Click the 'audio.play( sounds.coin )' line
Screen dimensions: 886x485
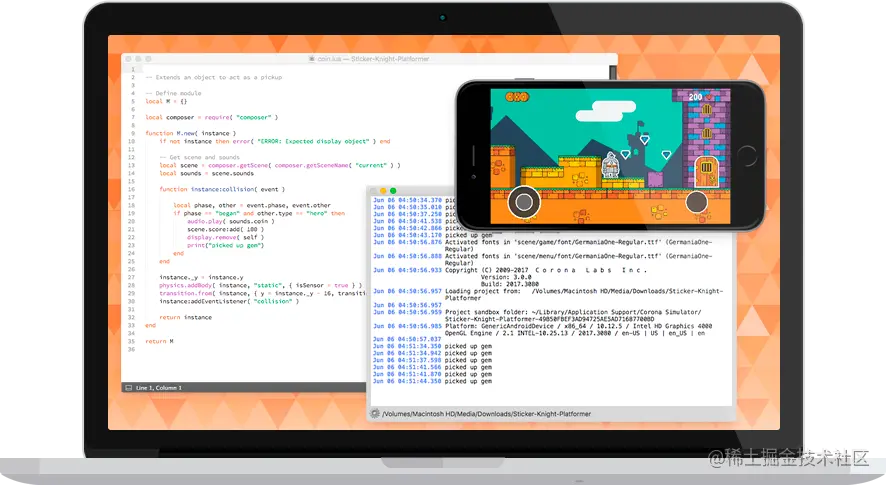coord(231,222)
